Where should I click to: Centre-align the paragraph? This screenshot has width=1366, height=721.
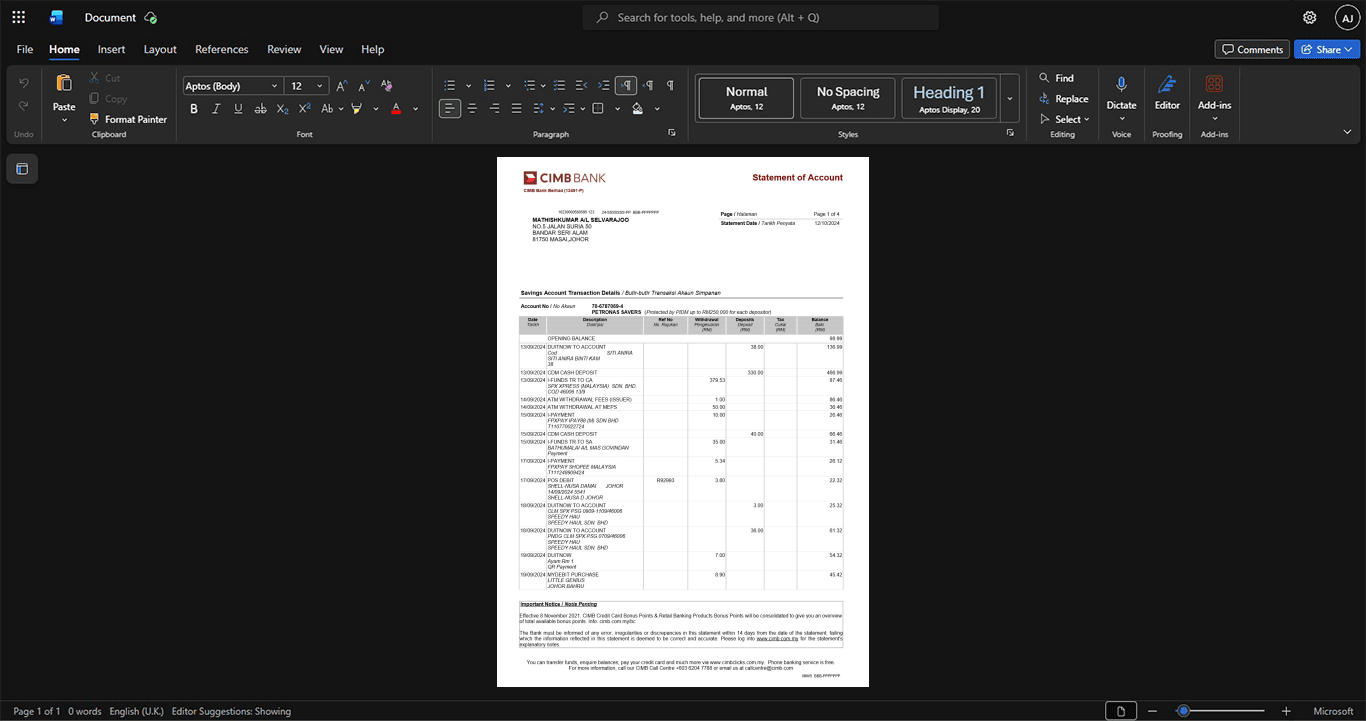click(x=472, y=108)
